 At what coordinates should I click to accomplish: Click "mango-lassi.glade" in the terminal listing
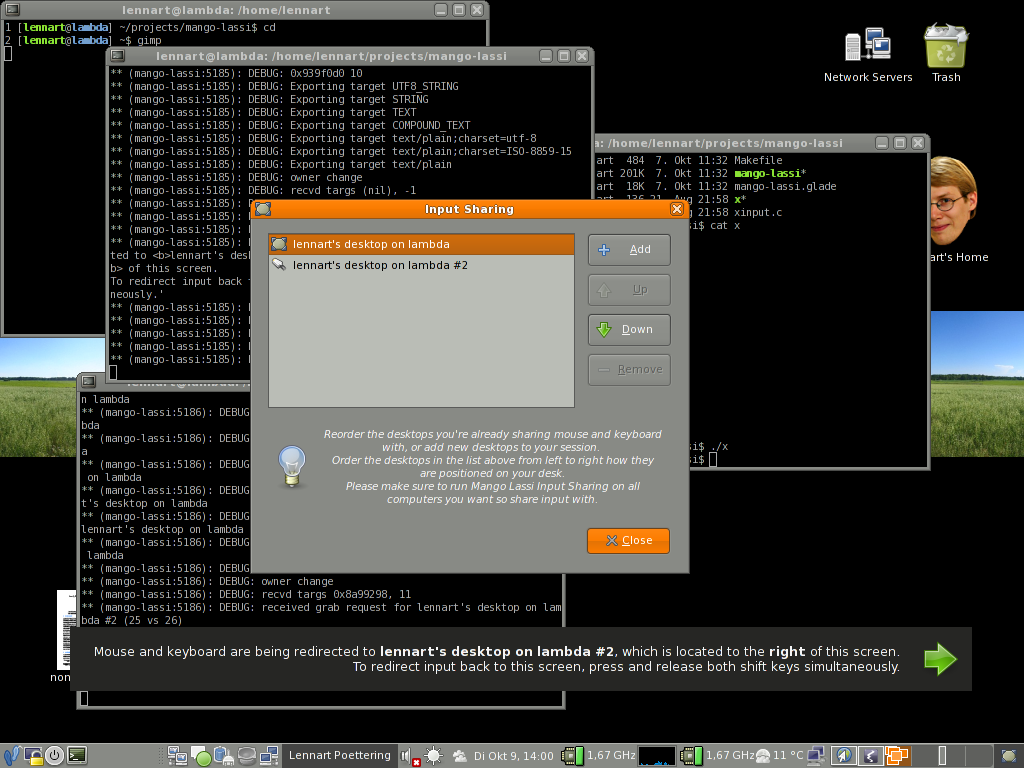click(785, 187)
